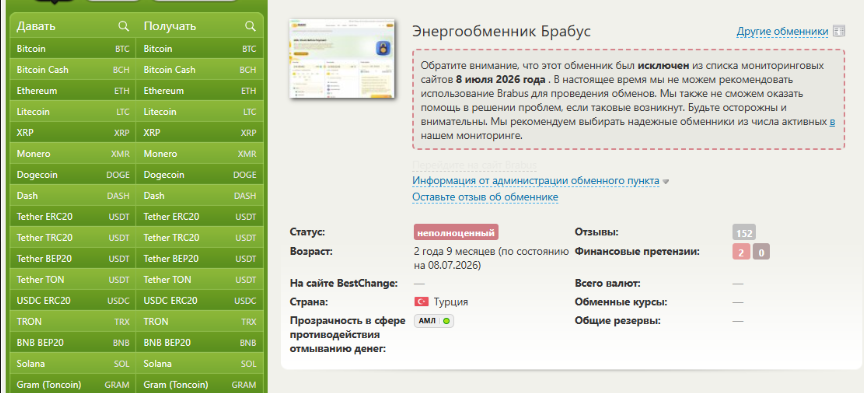Pick Tether TON in the Давать list
The image size is (864, 393).
click(73, 279)
